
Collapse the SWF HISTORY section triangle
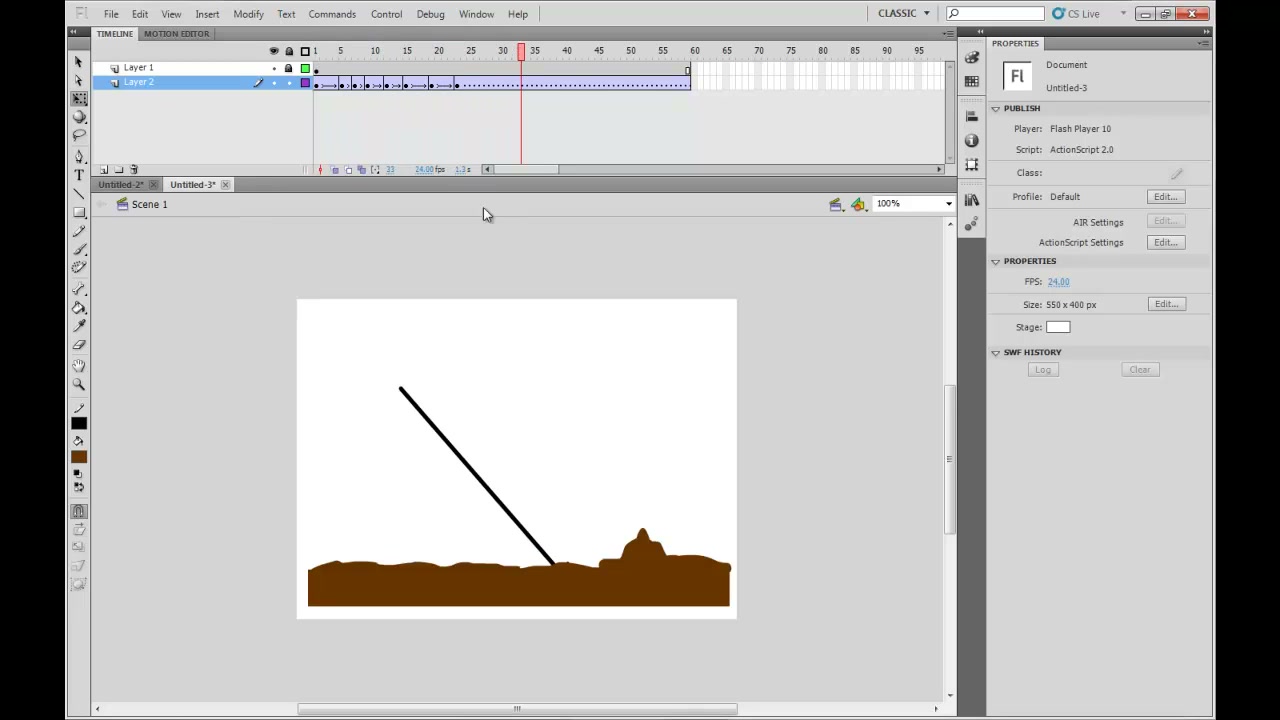[995, 352]
